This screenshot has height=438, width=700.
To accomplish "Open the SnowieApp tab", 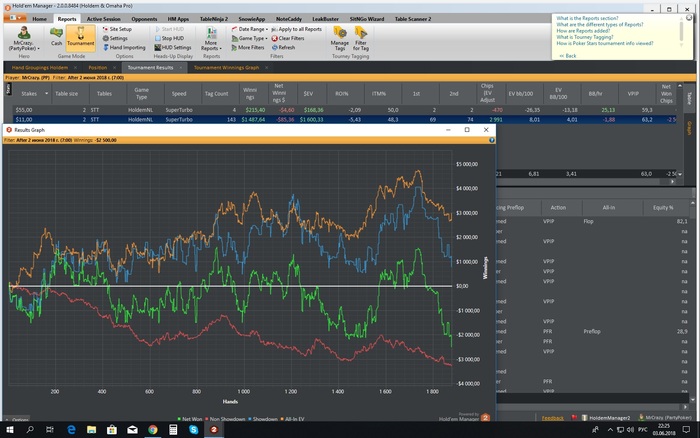I will click(x=252, y=19).
